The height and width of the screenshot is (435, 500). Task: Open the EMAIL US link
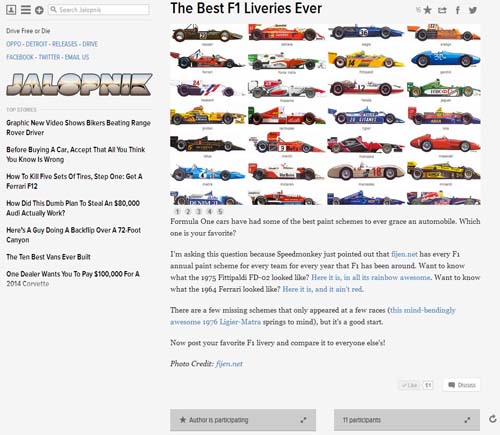click(x=77, y=57)
